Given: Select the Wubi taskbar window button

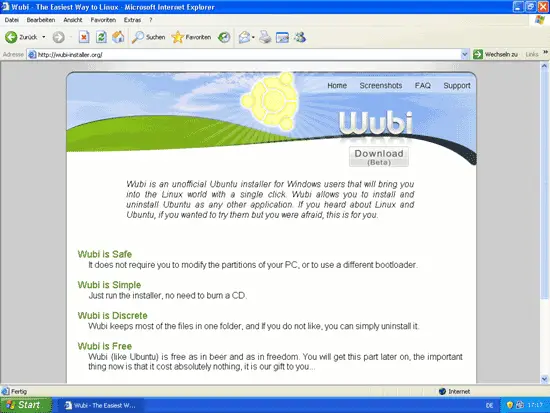Looking at the screenshot, I should (100, 405).
